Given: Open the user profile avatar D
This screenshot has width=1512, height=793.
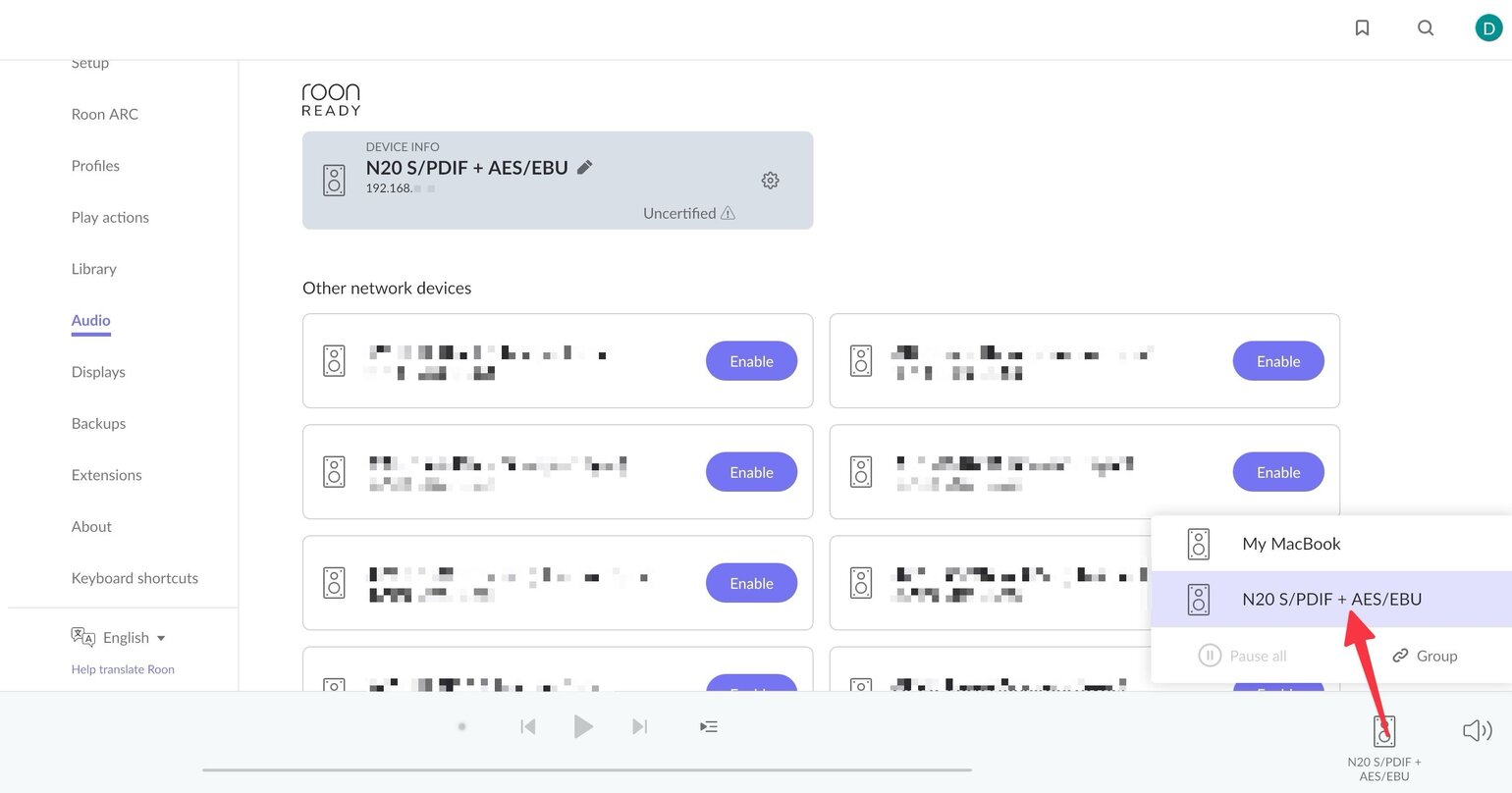Looking at the screenshot, I should point(1488,27).
